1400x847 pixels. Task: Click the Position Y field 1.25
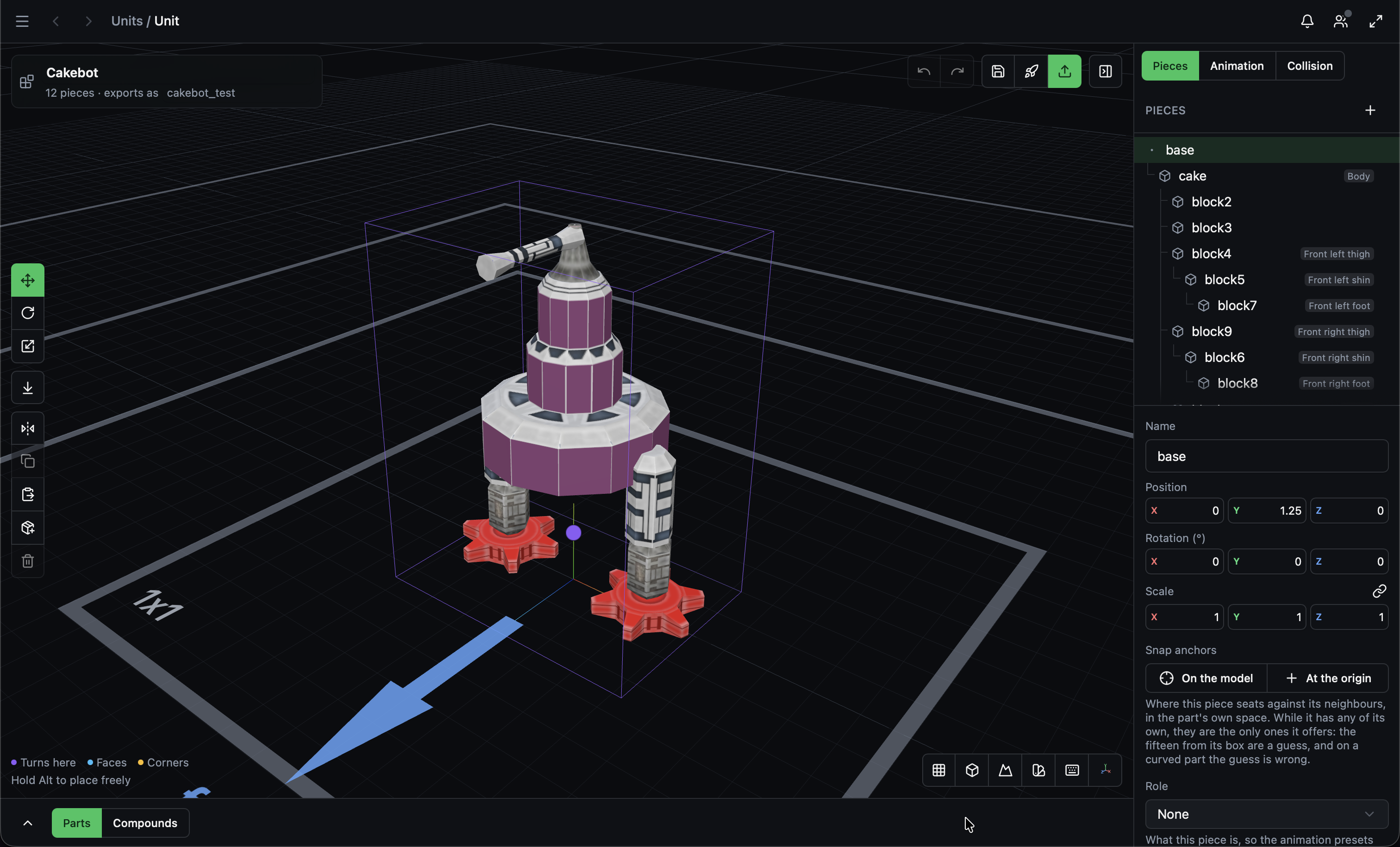pos(1267,511)
